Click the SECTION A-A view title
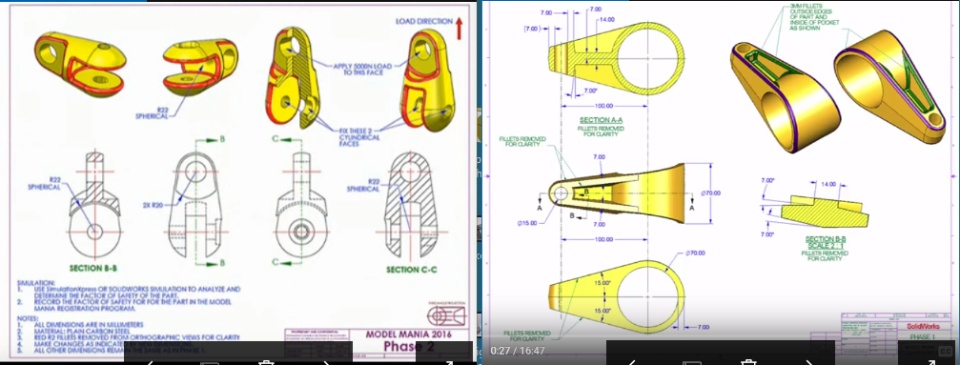The height and width of the screenshot is (365, 960). (601, 120)
